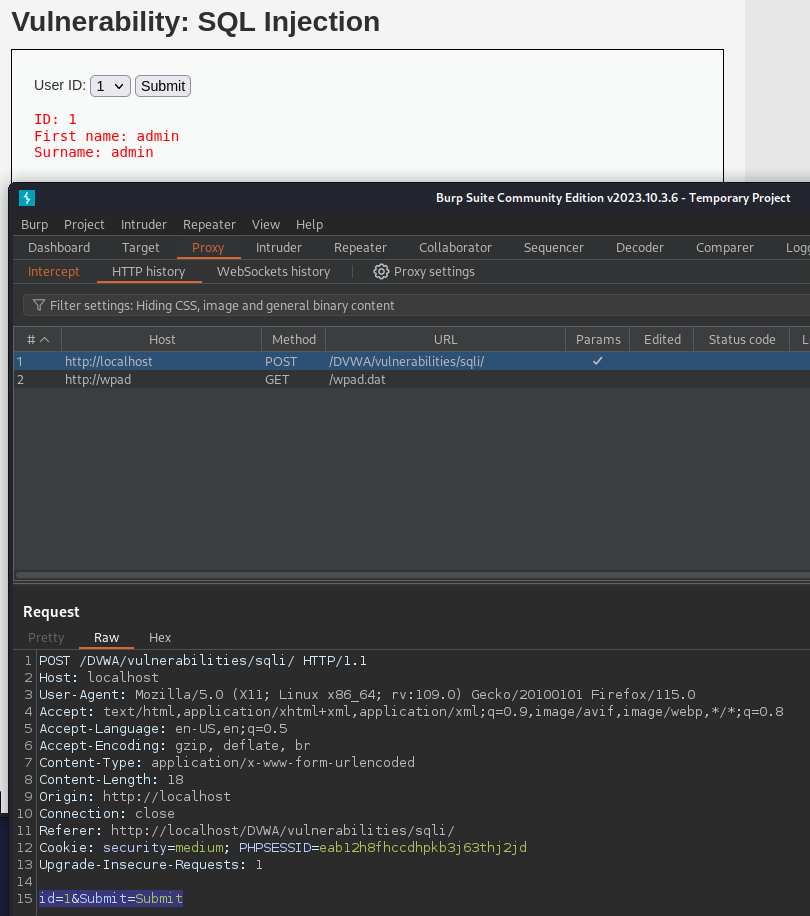Open the Repeater menu
This screenshot has height=916, width=810.
(x=209, y=224)
